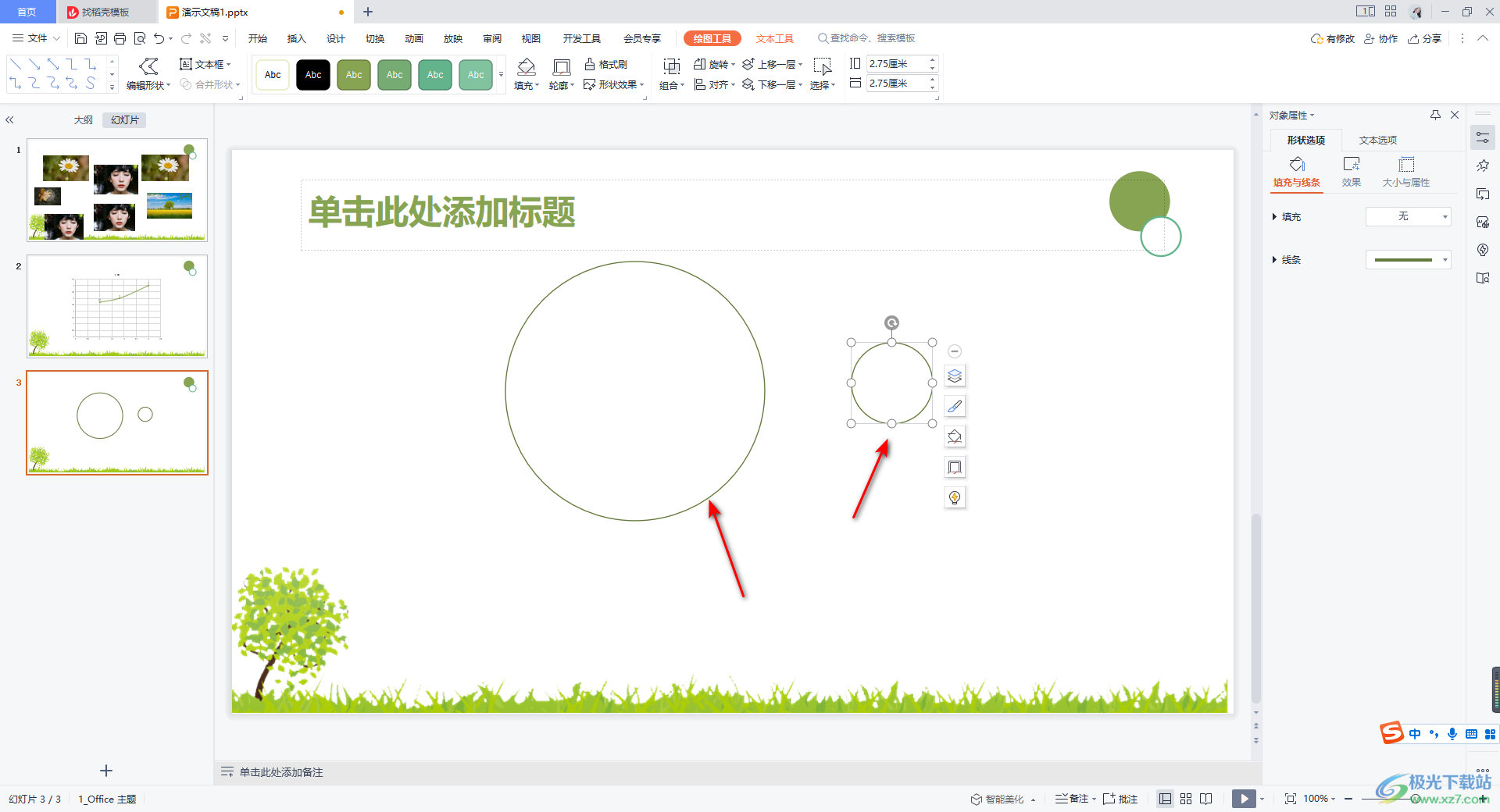Viewport: 1500px width, 812px height.
Task: Pin the Object Properties panel
Action: pos(1435,115)
